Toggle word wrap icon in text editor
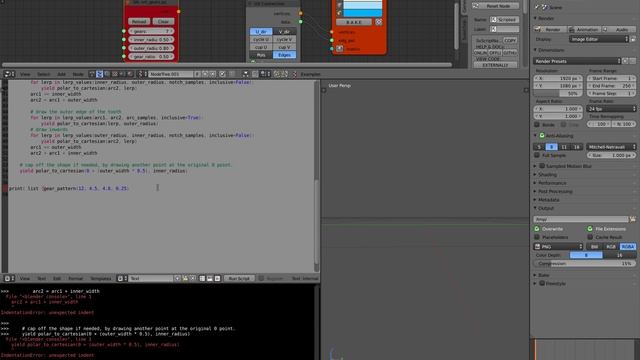Image resolution: width=640 pixels, height=360 pixels. tap(210, 278)
